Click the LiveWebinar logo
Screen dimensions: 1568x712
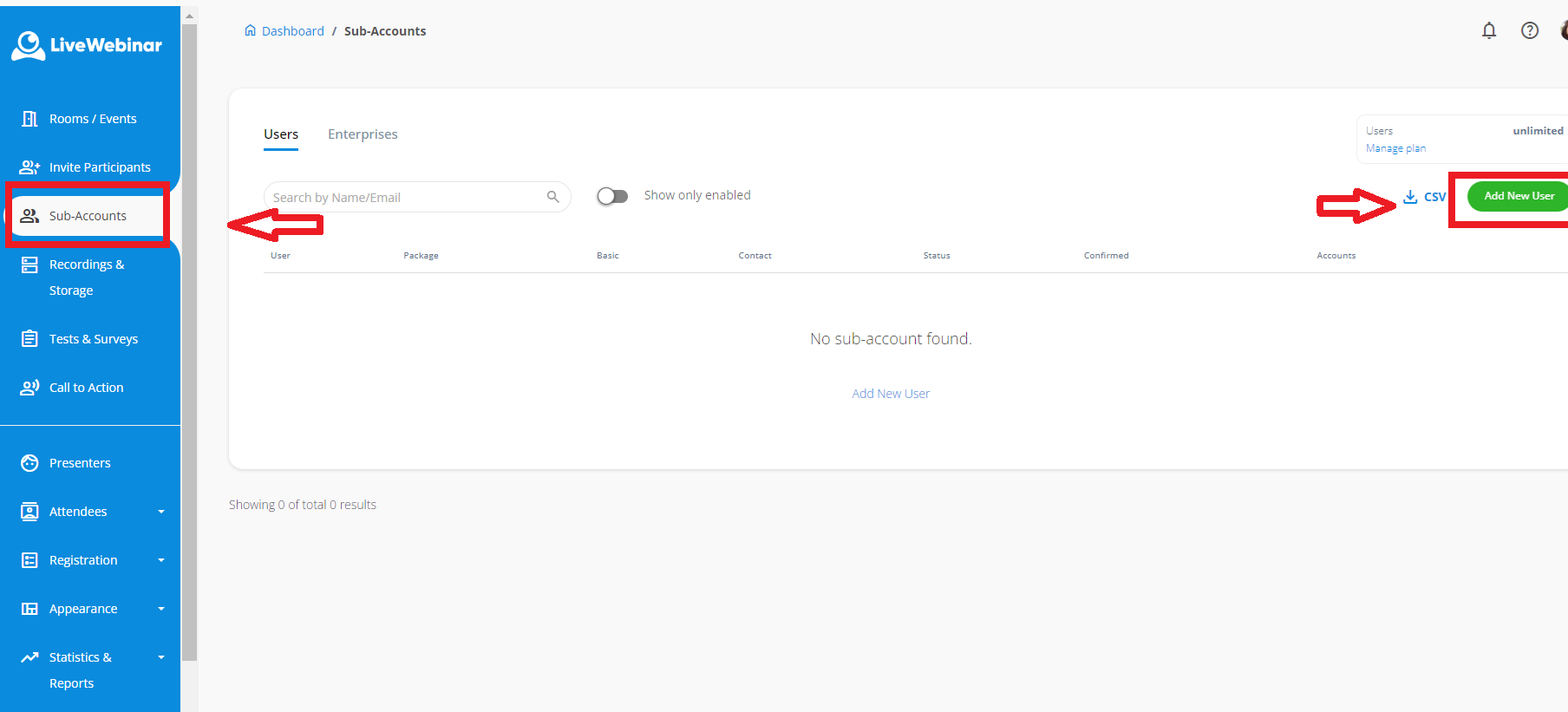(87, 45)
